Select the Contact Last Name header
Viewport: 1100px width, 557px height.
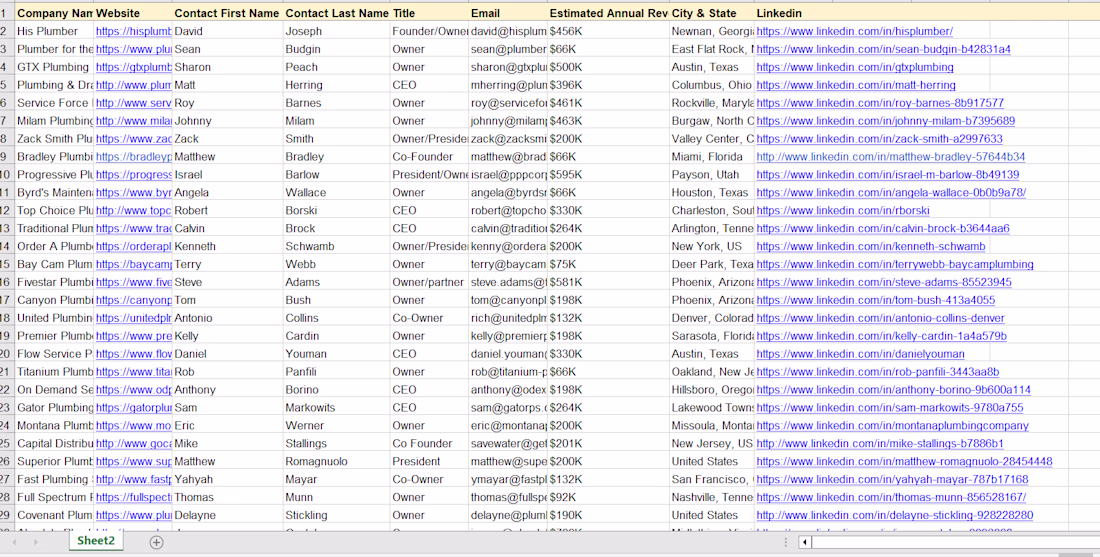337,13
